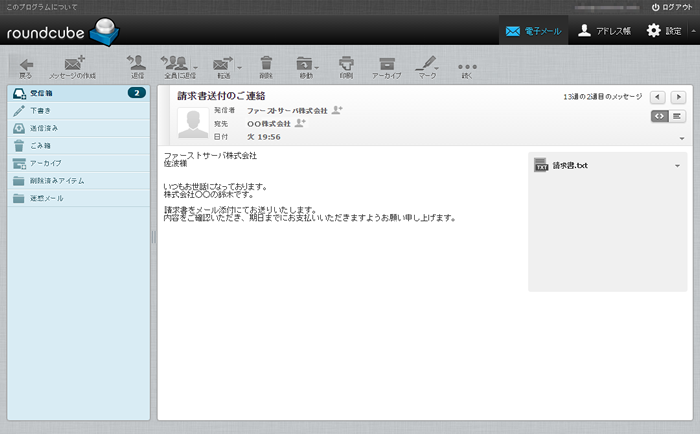700x434 pixels.
Task: Open the Address Book (アドレス帳) tab
Action: 604,30
